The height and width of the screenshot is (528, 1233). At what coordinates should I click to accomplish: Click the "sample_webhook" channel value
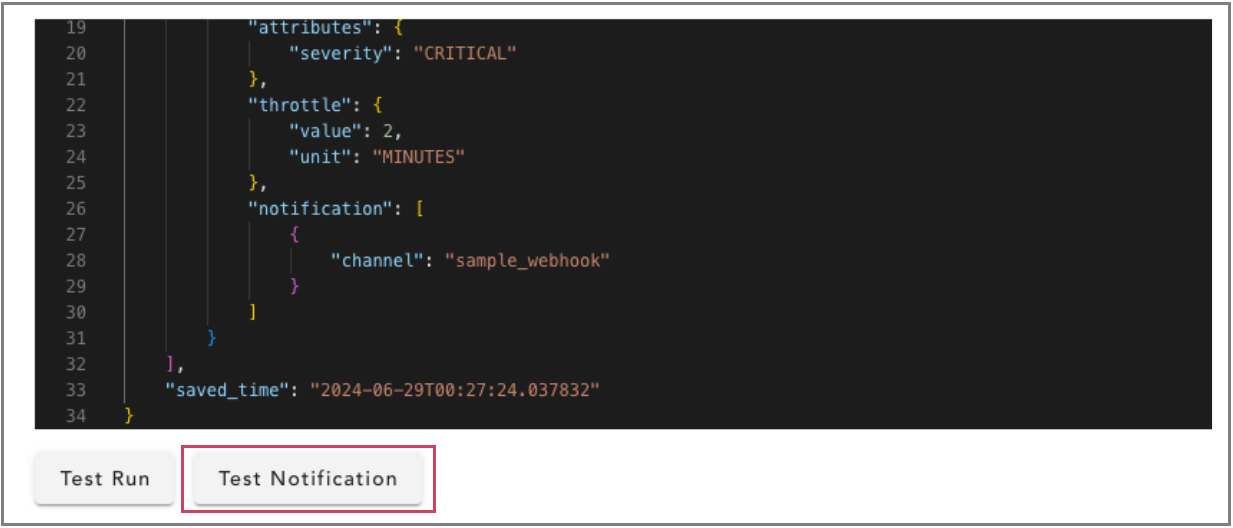(x=527, y=261)
